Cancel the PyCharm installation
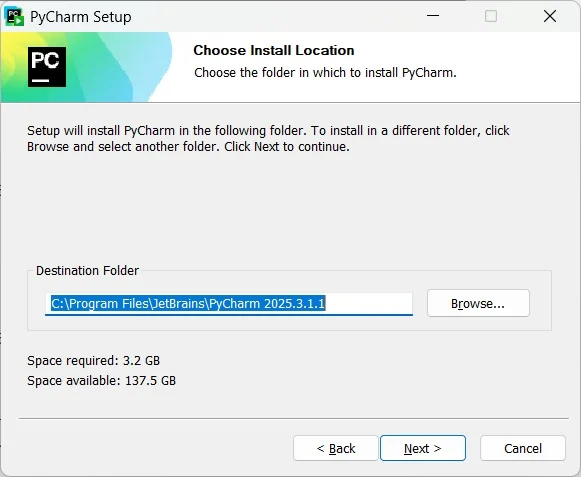This screenshot has width=581, height=477. point(523,448)
